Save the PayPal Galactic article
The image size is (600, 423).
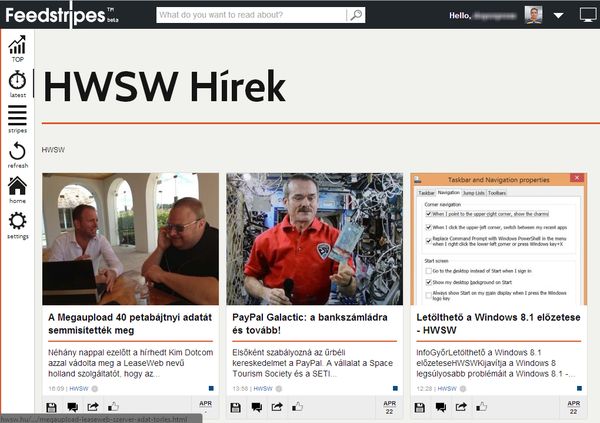[236, 407]
